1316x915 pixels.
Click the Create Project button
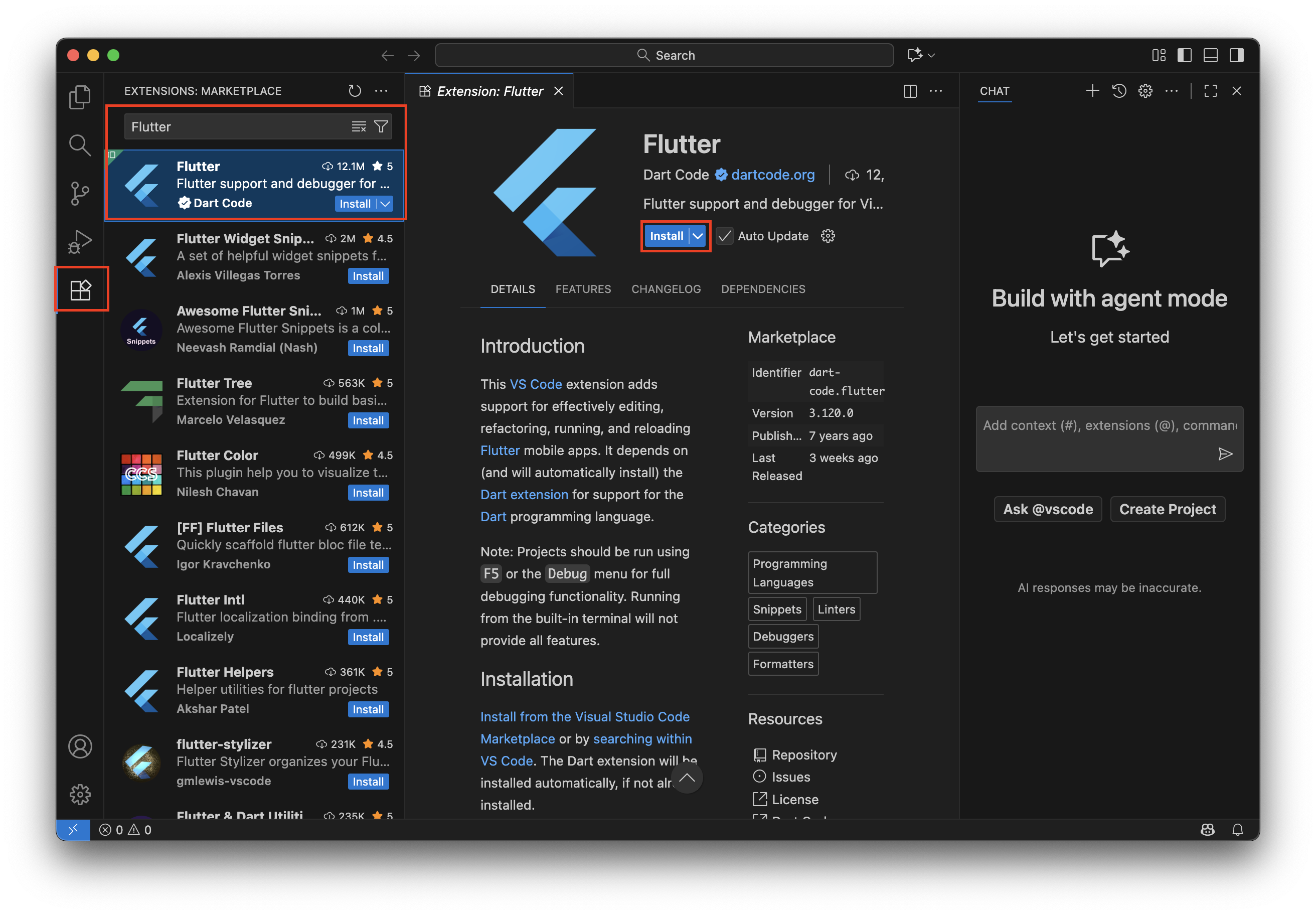1168,509
